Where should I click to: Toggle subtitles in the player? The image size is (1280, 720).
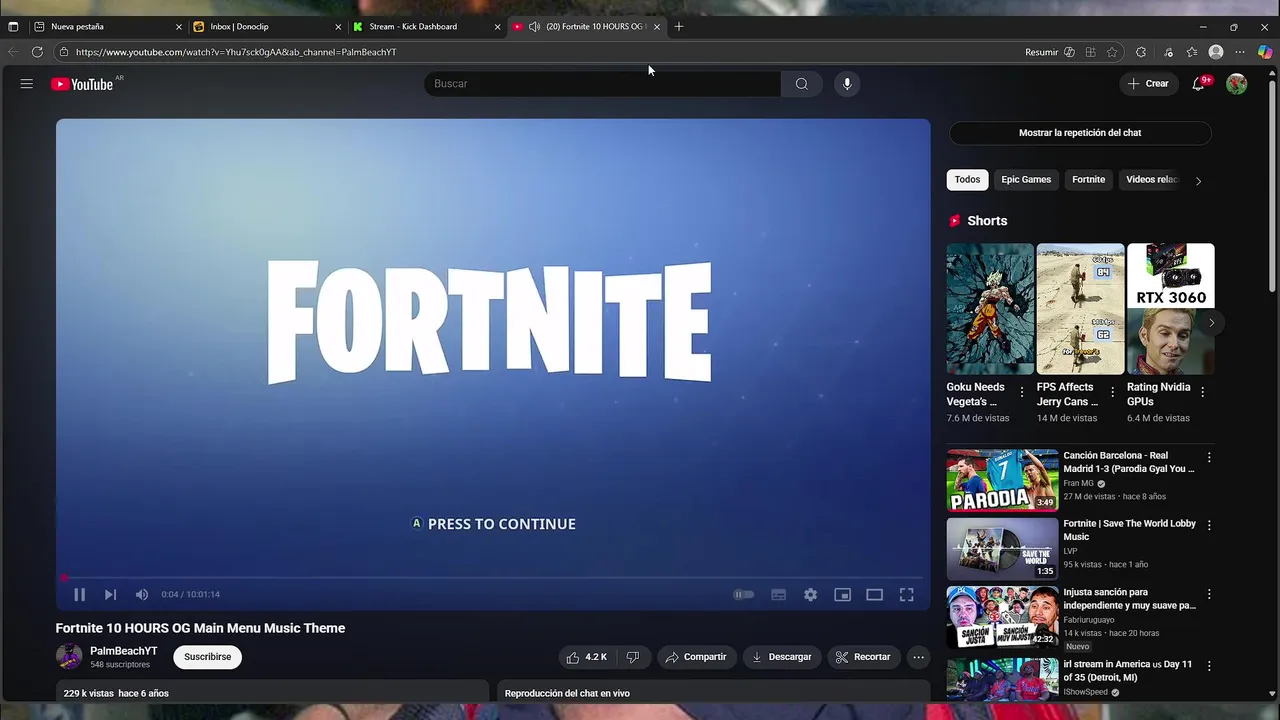pos(778,594)
